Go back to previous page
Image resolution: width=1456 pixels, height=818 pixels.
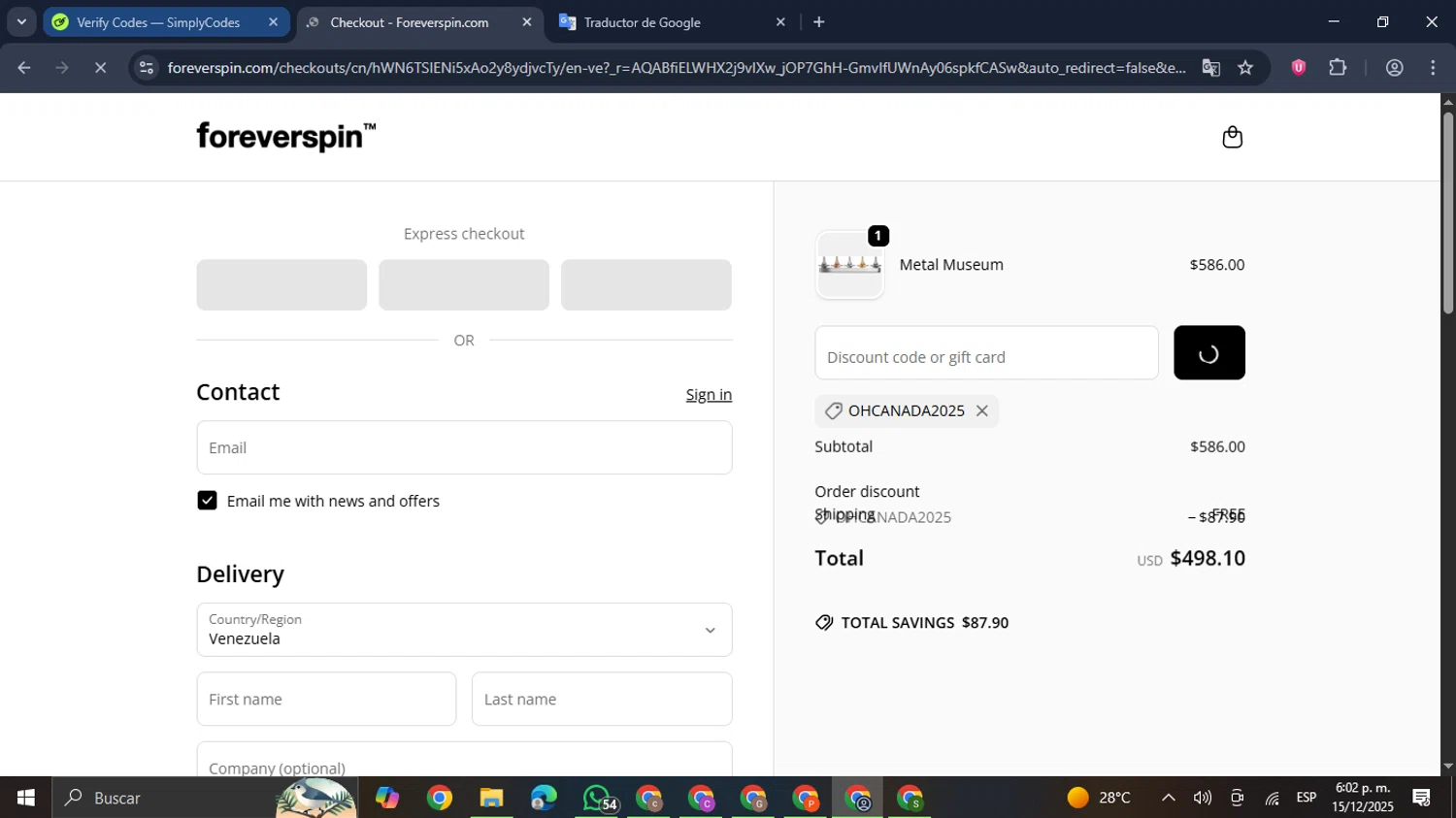24,68
